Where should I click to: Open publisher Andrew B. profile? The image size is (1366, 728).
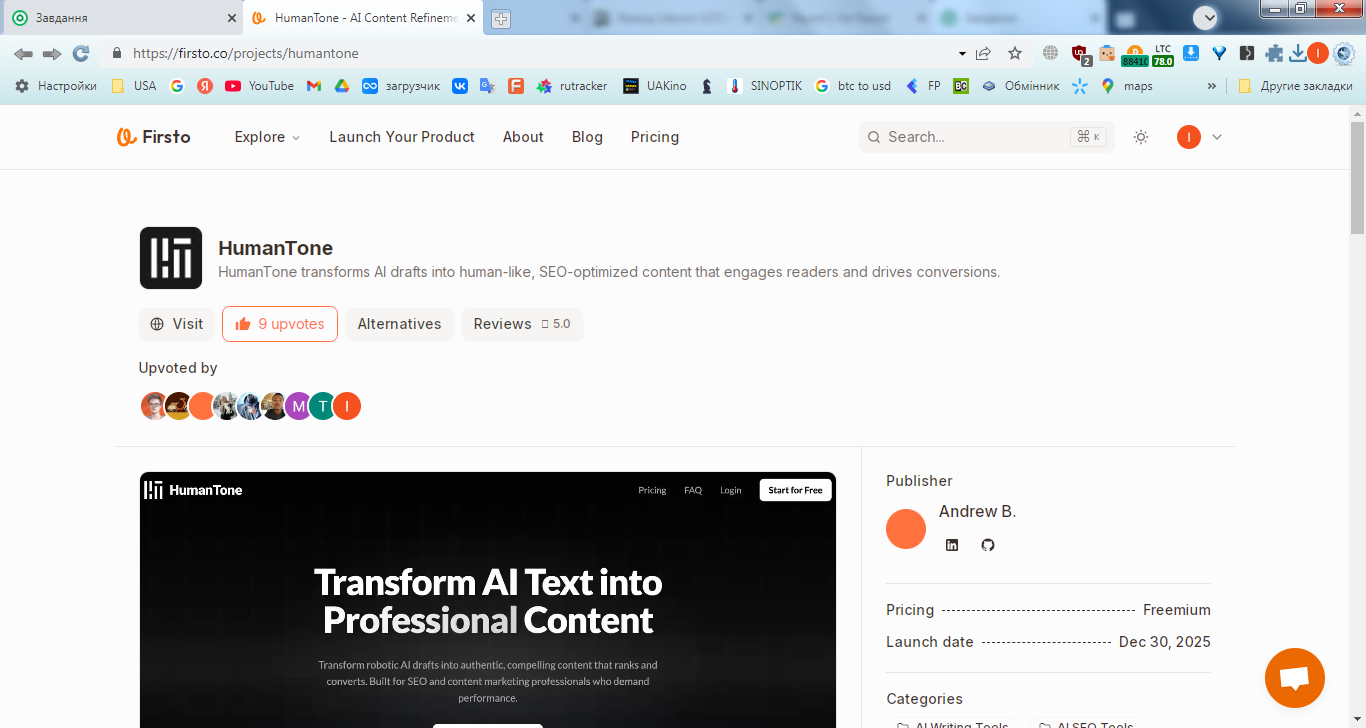click(x=977, y=511)
